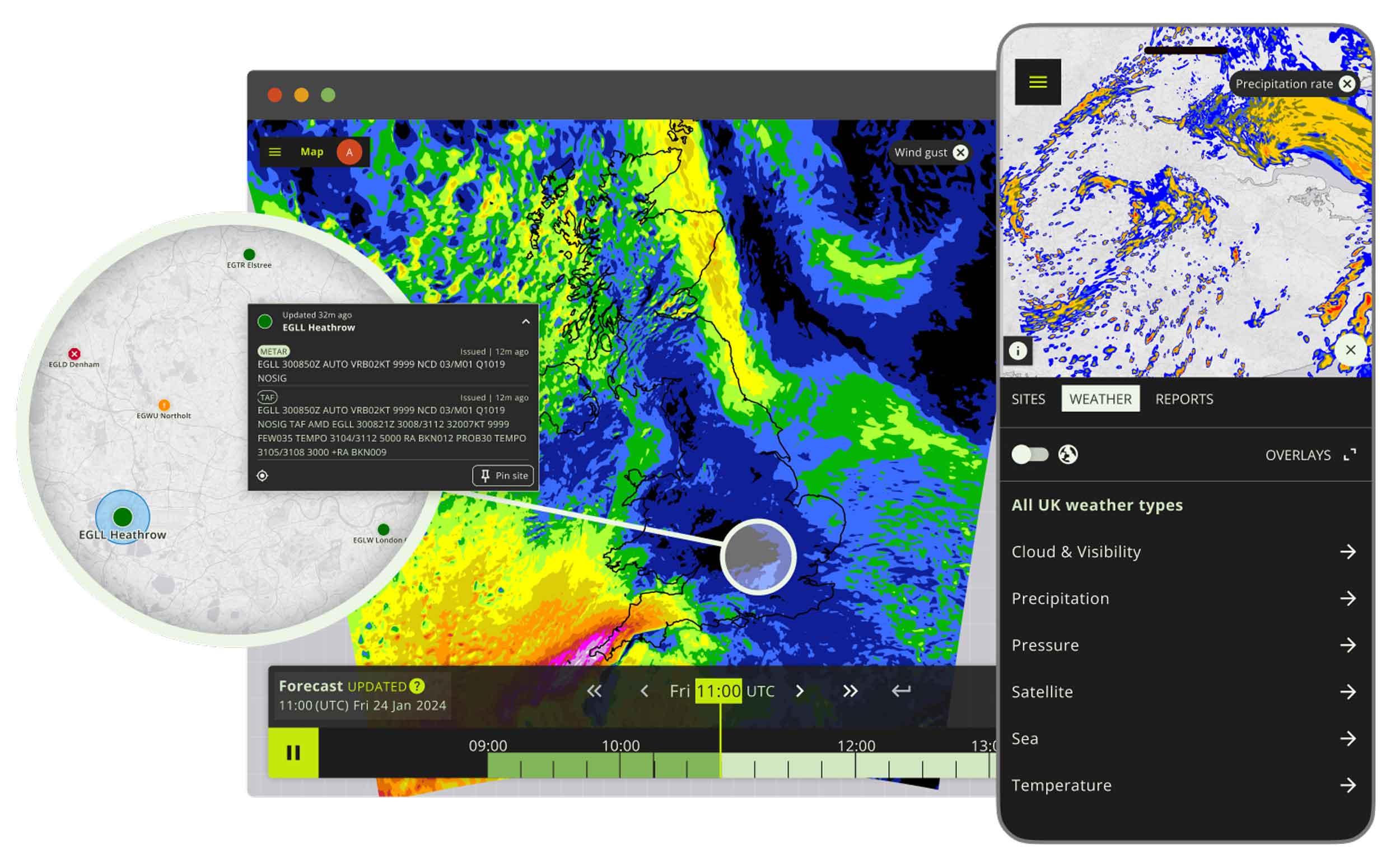The image size is (1400, 868).
Task: Click the info icon on the precipitation map
Action: pyautogui.click(x=1016, y=351)
